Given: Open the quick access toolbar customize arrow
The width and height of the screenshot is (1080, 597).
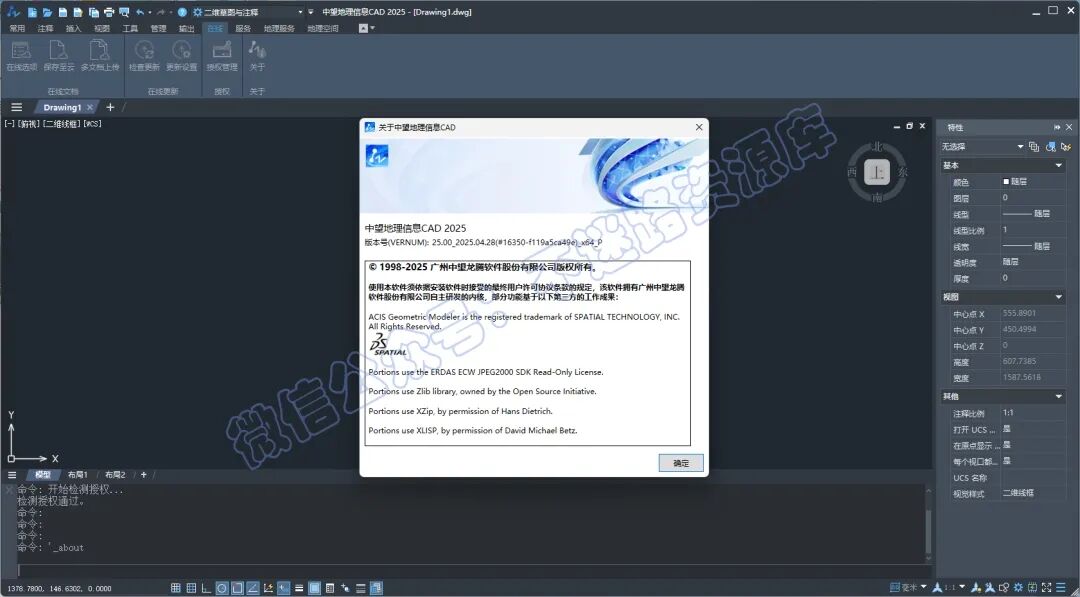Looking at the screenshot, I should click(x=311, y=12).
